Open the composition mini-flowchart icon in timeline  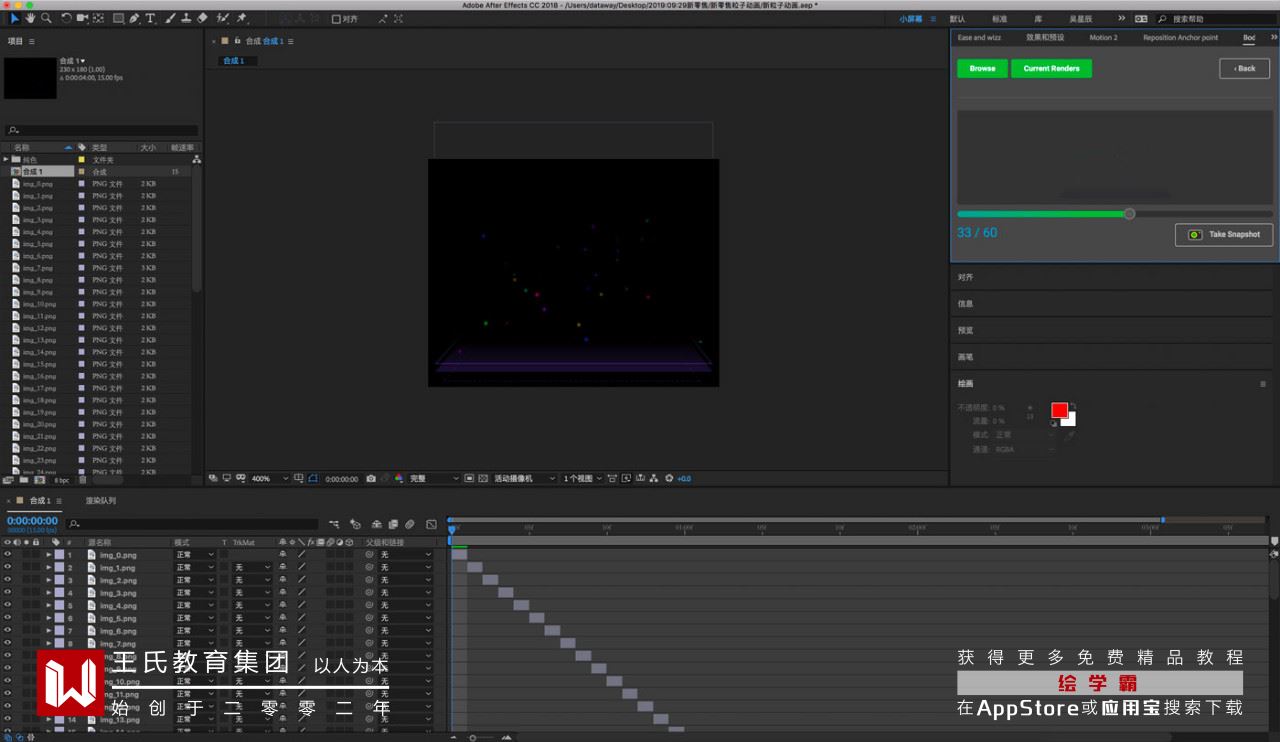point(334,524)
